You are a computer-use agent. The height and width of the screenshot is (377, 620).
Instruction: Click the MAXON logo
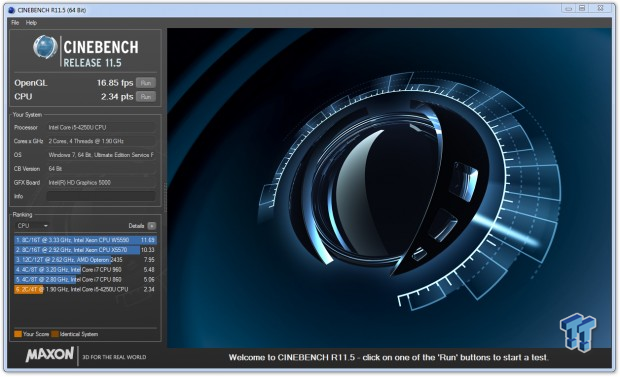click(50, 354)
